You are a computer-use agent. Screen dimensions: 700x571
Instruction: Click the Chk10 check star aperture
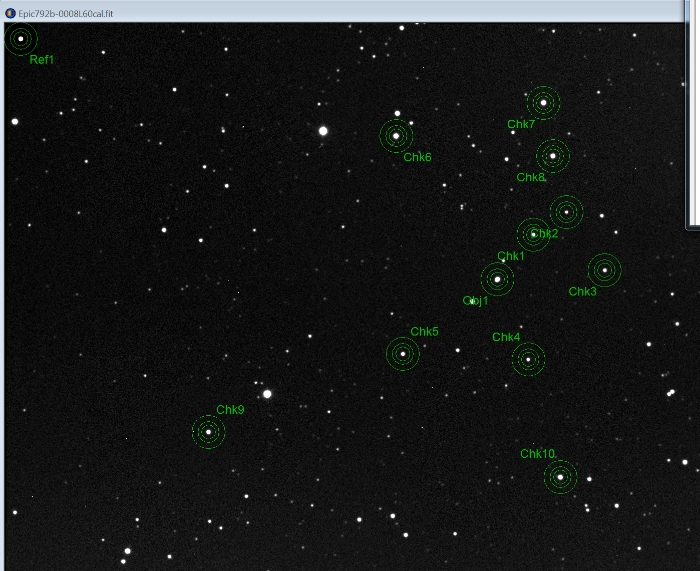tap(560, 477)
